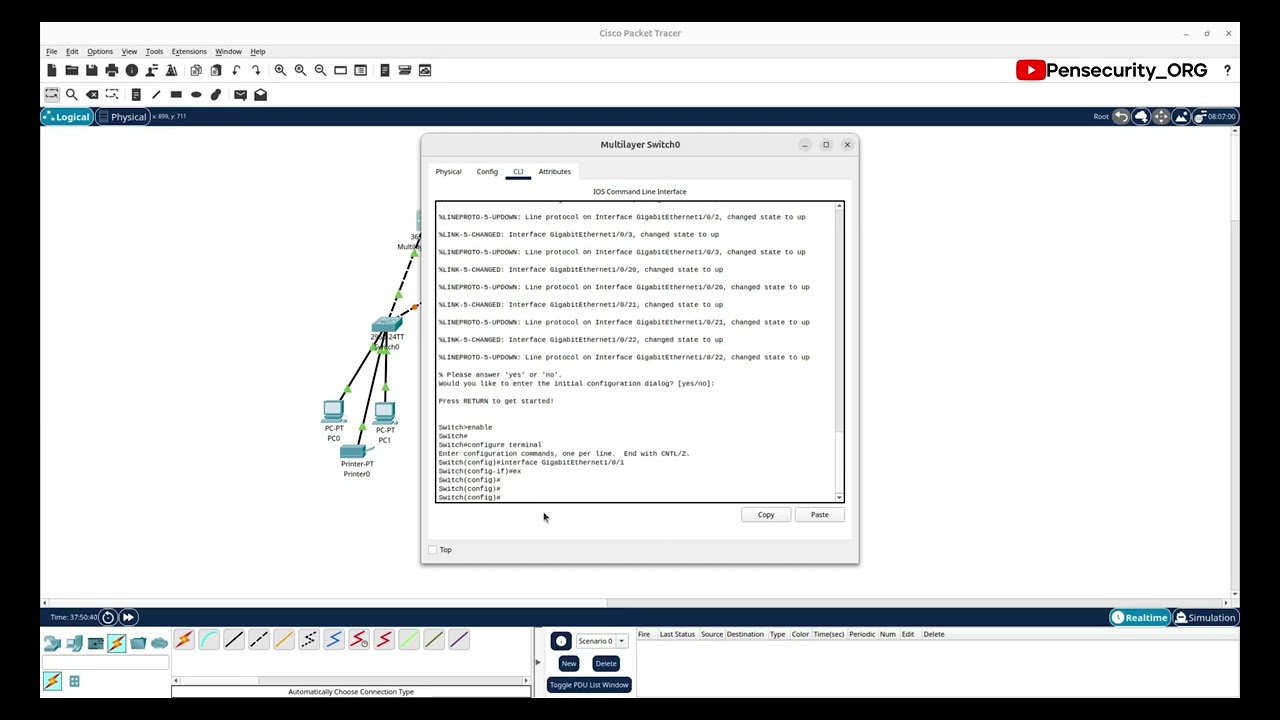Select the End Devices category
Image resolution: width=1280 pixels, height=720 pixels.
pyautogui.click(x=74, y=643)
